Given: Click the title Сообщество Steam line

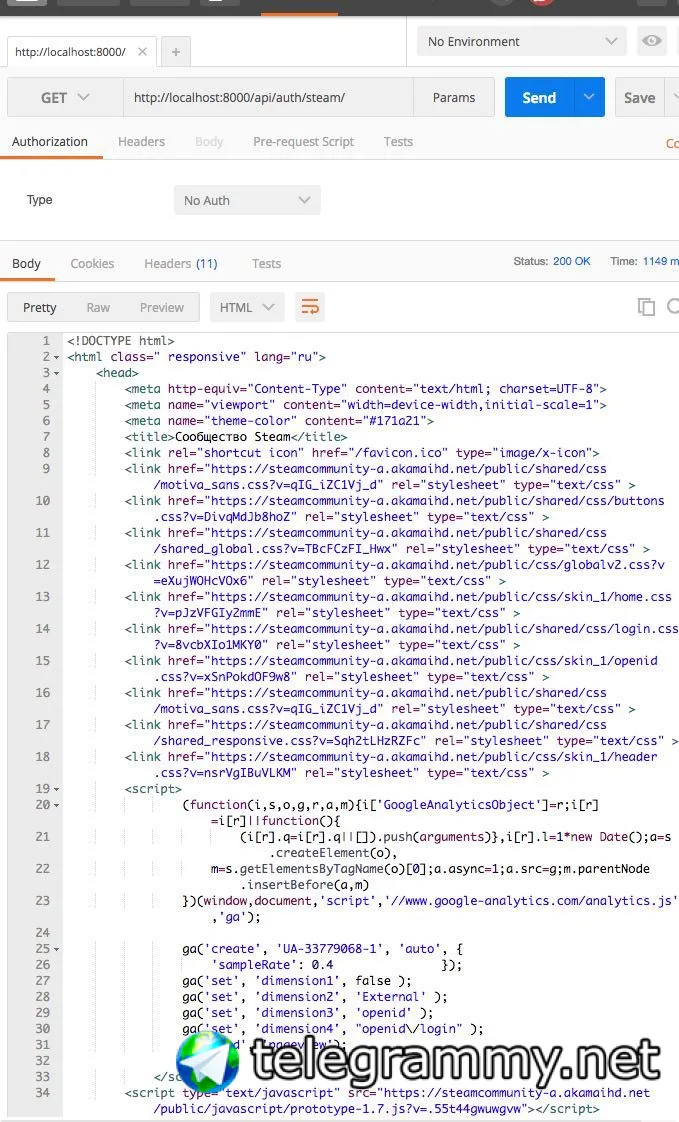Looking at the screenshot, I should [236, 436].
